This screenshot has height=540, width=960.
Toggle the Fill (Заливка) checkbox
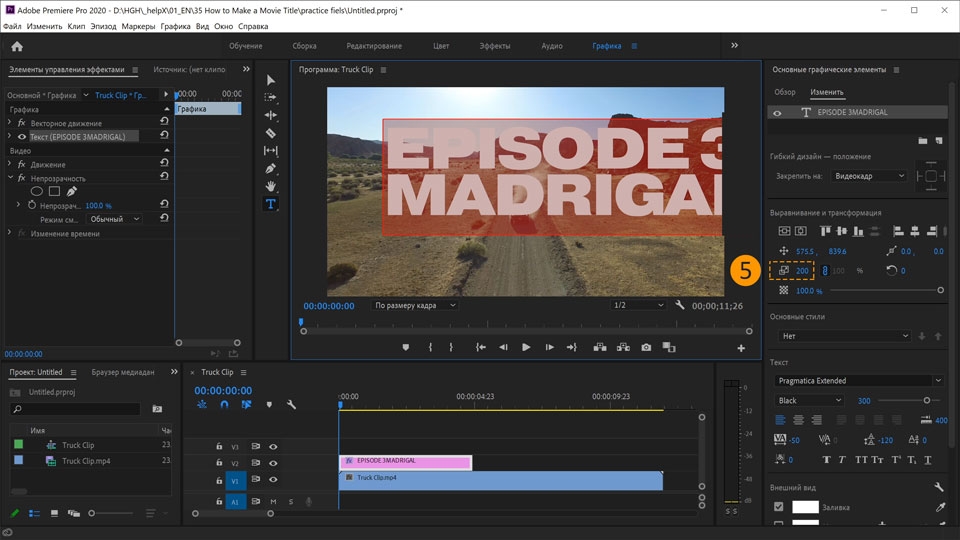[779, 507]
